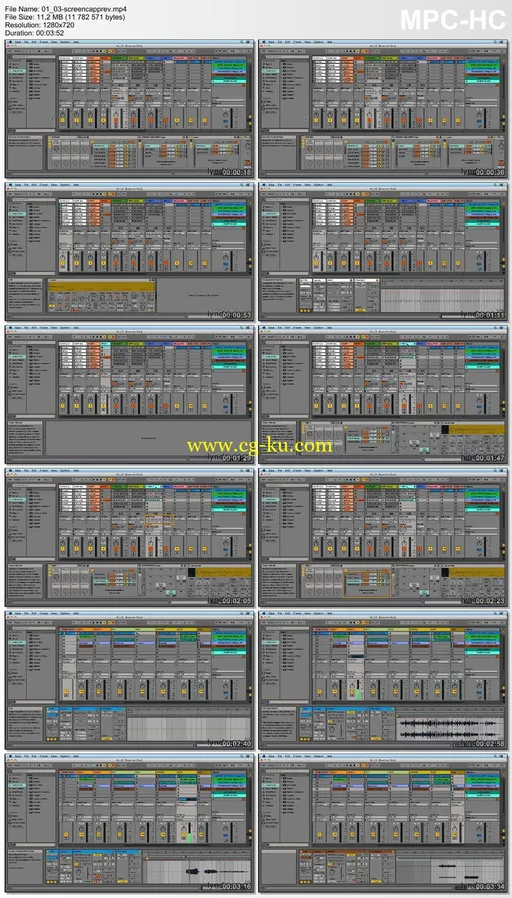Pick the preview frame at 00:02:05
The width and height of the screenshot is (512, 898).
pyautogui.click(x=130, y=537)
